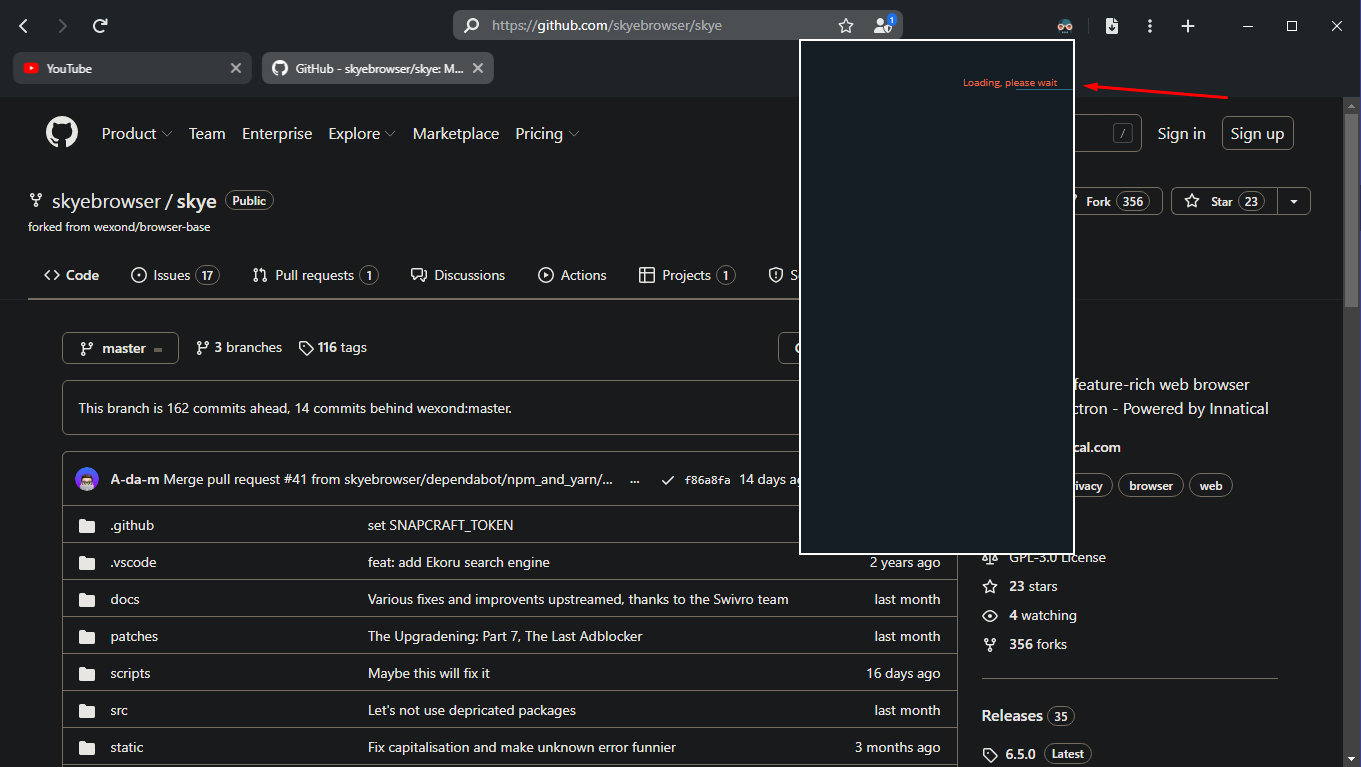Open the Star button dropdown arrow

pos(1294,200)
